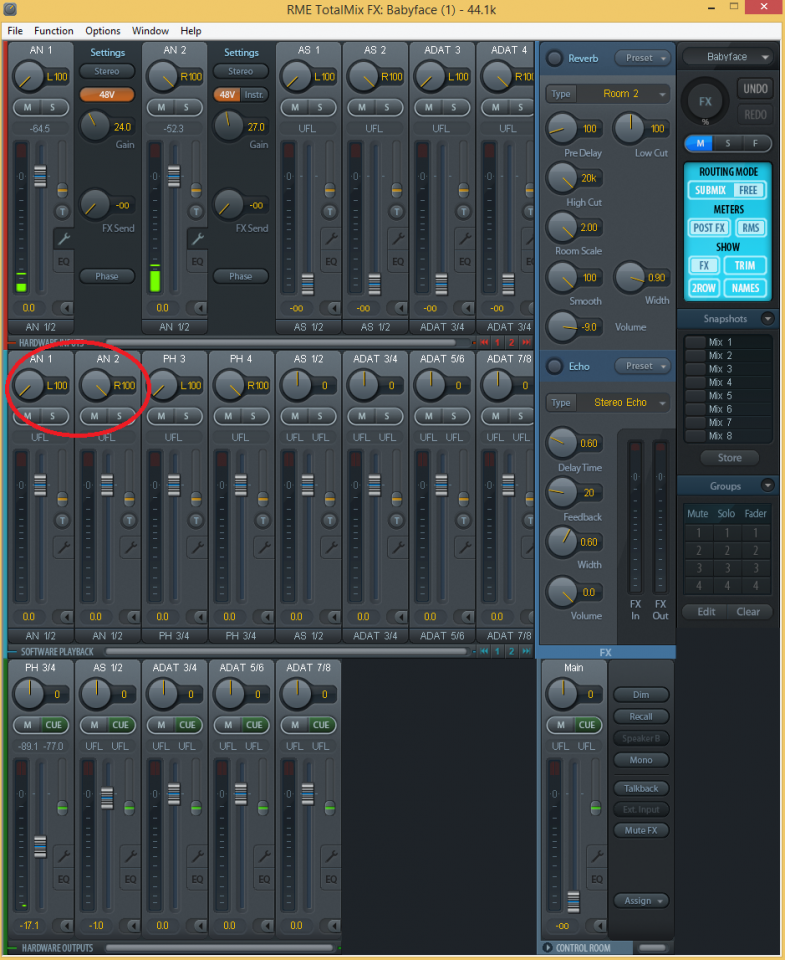This screenshot has width=785, height=960.
Task: Toggle 48V phantom power on AN 1 settings
Action: pos(107,95)
